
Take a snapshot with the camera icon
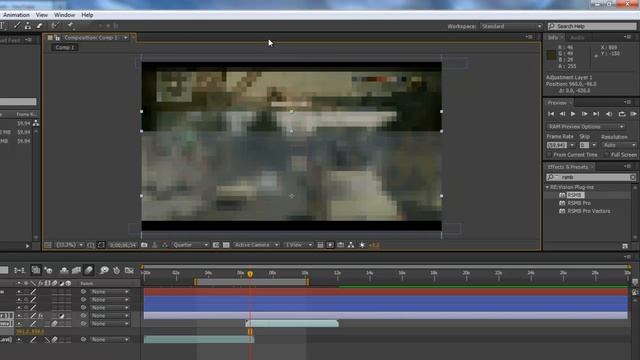pyautogui.click(x=144, y=245)
